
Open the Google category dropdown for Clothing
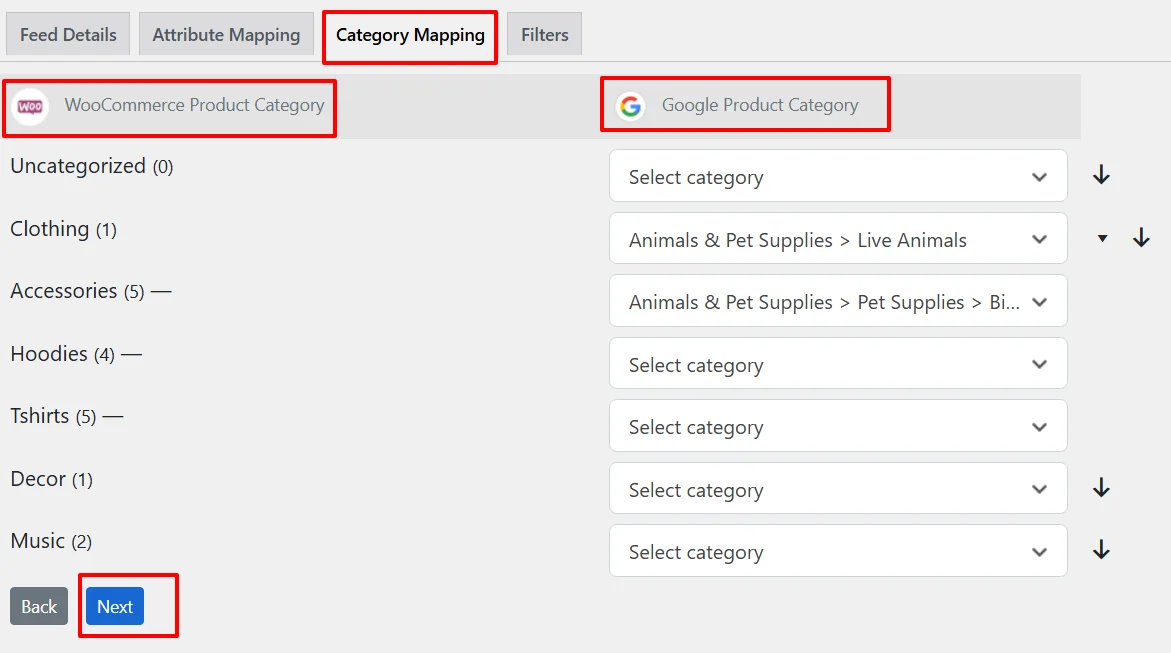pyautogui.click(x=838, y=238)
